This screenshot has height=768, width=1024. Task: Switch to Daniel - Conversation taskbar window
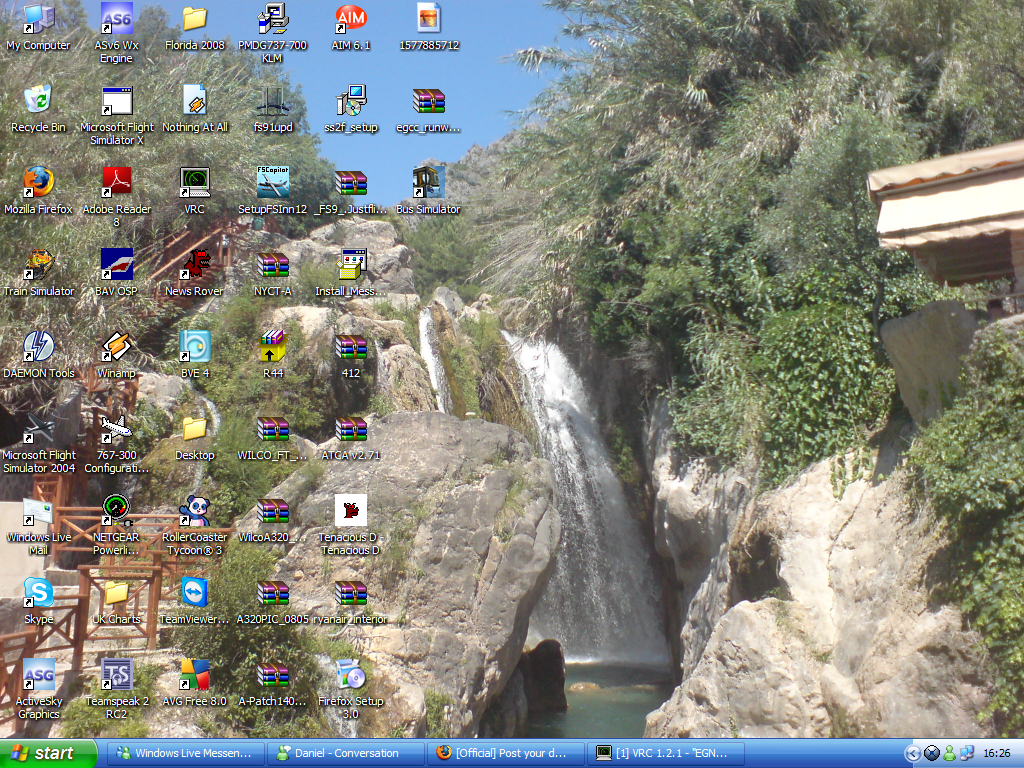[x=346, y=753]
